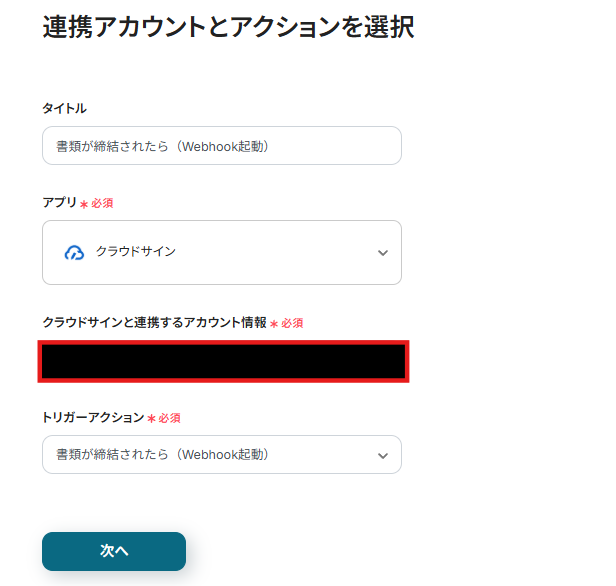
Task: Click the CloudSign cloud logo icon
Action: click(x=74, y=253)
